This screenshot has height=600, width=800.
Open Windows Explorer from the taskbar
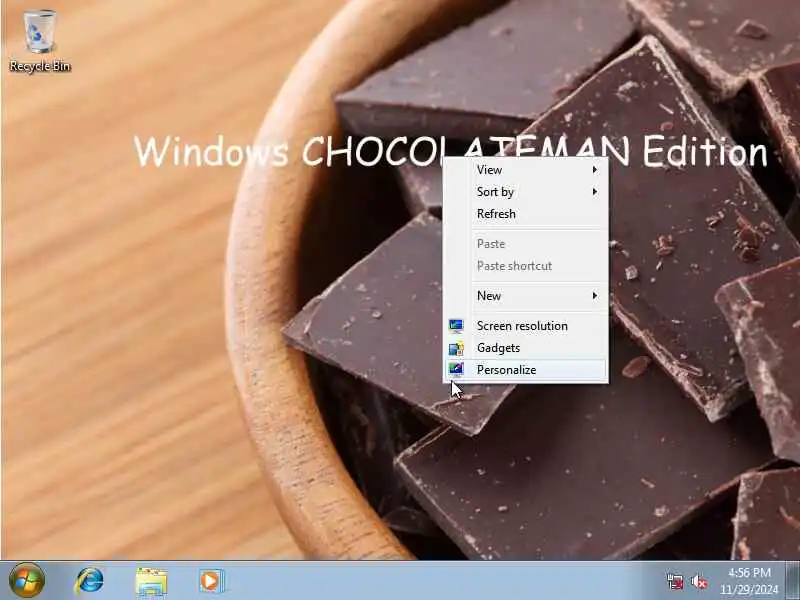coord(151,581)
